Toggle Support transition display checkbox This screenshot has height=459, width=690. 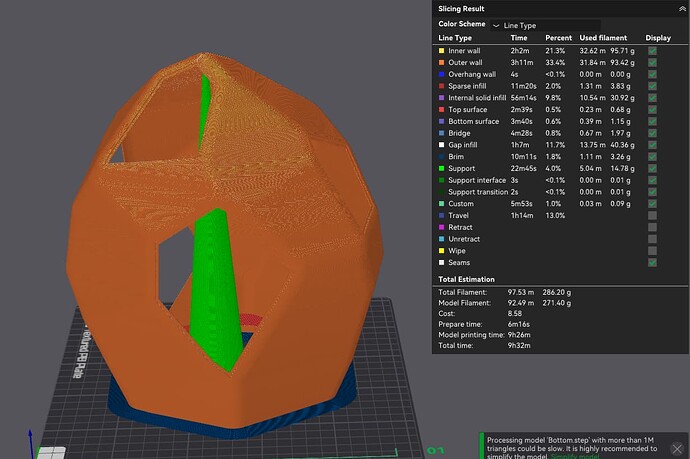point(652,192)
